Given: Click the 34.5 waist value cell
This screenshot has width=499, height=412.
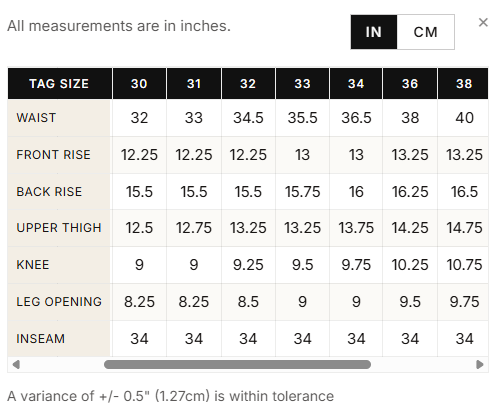Looking at the screenshot, I should [x=248, y=118].
